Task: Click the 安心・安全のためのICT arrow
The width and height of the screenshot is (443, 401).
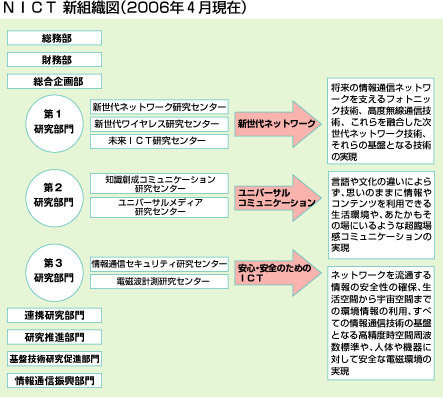Action: 277,273
